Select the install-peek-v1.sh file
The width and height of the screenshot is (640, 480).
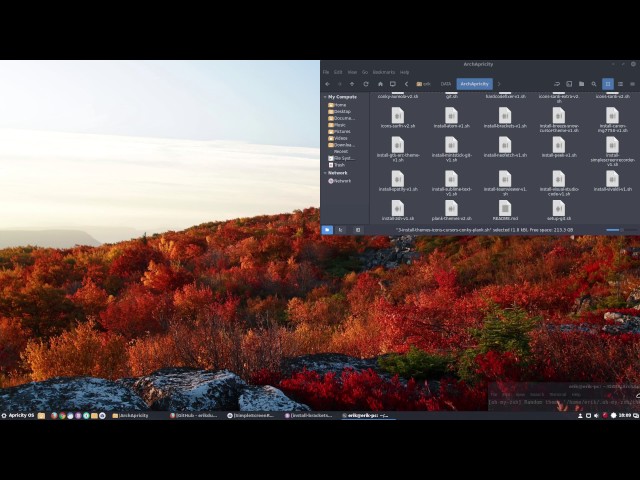(558, 147)
